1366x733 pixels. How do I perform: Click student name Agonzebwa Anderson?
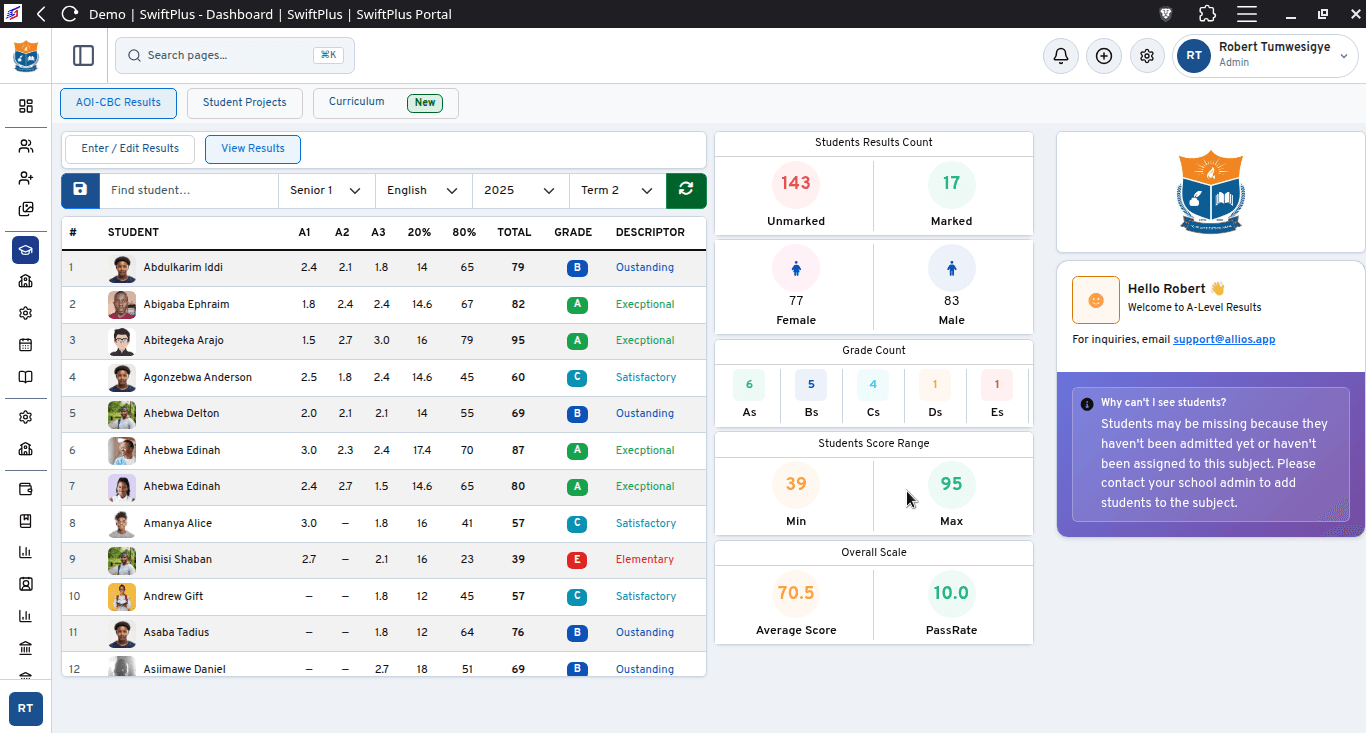pos(198,378)
